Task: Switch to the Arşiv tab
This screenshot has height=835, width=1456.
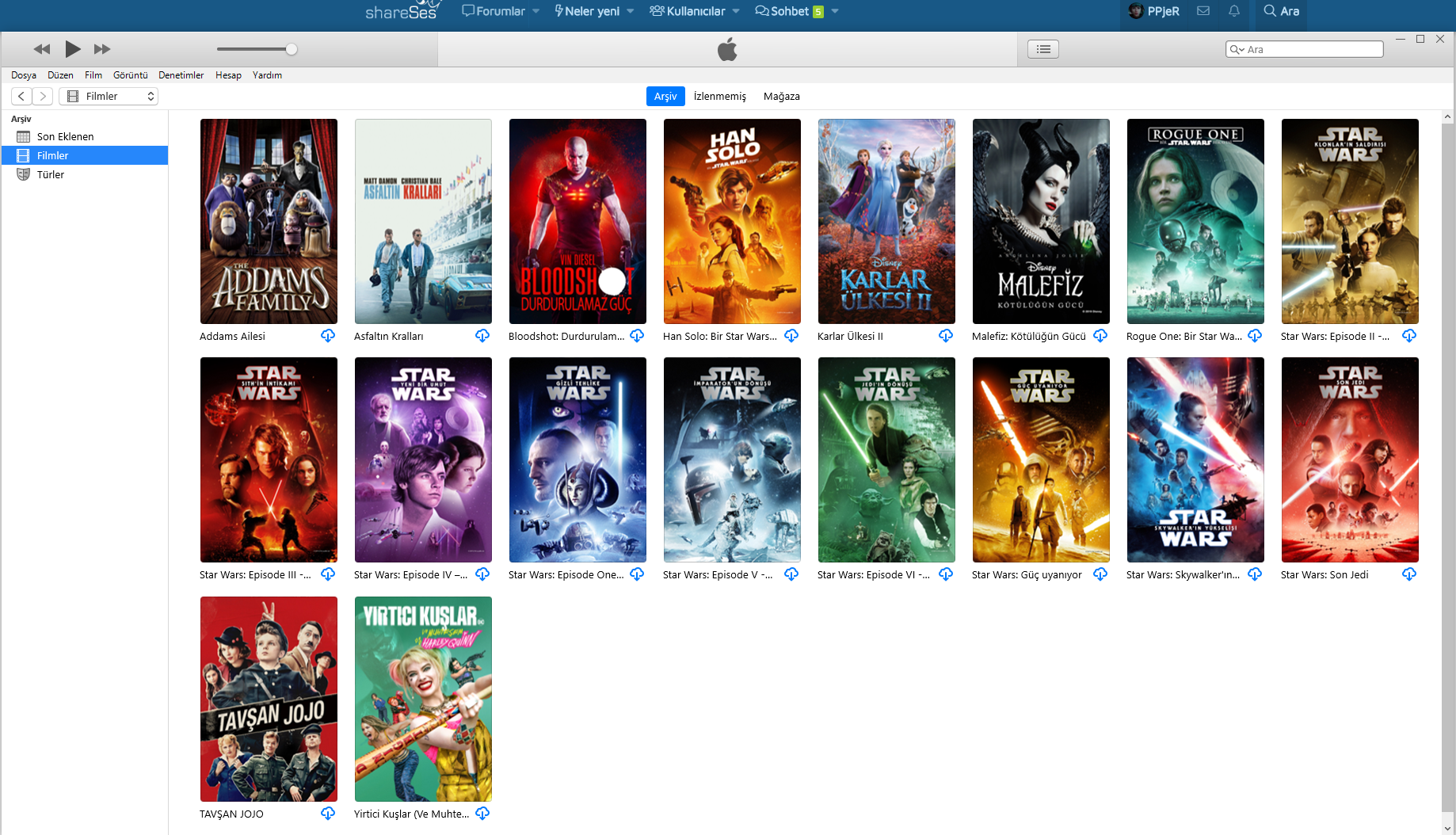Action: tap(665, 96)
